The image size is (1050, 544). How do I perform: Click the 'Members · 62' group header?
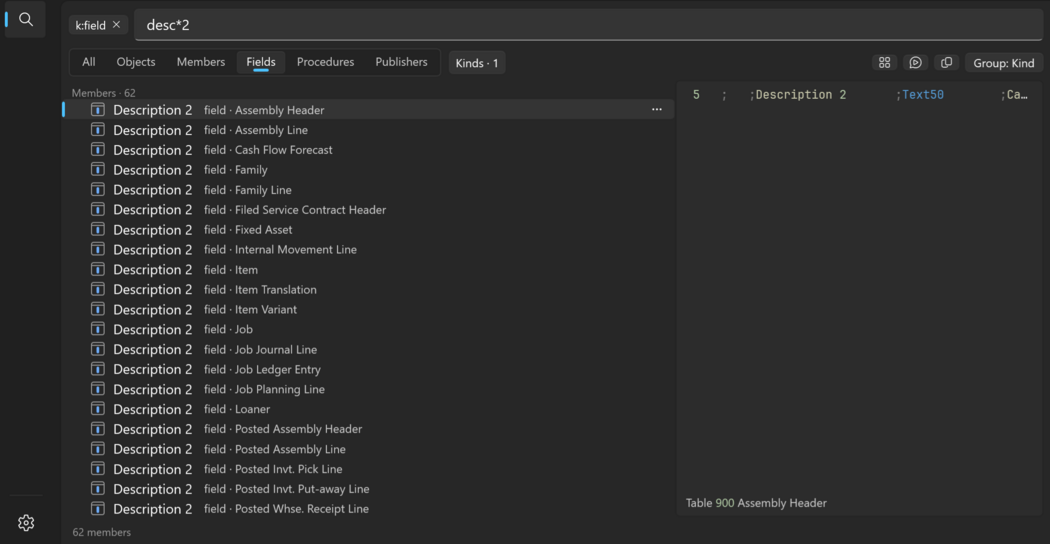coord(103,92)
